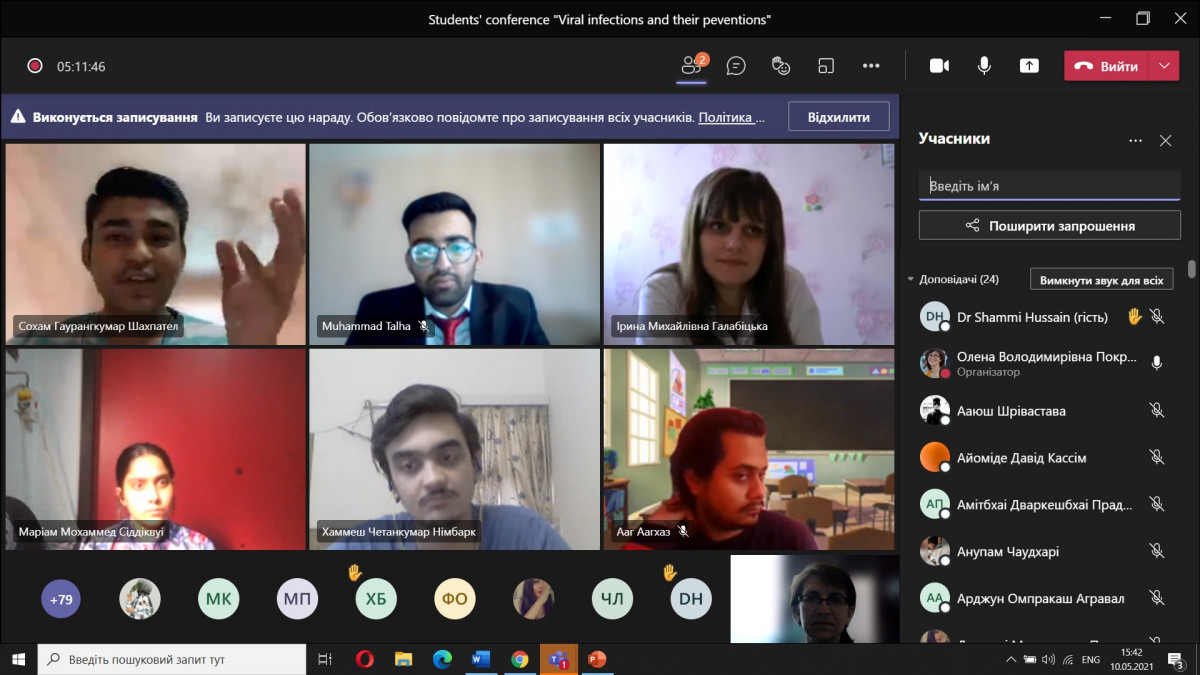Show the +79 additional participants
The width and height of the screenshot is (1200, 675).
click(61, 600)
